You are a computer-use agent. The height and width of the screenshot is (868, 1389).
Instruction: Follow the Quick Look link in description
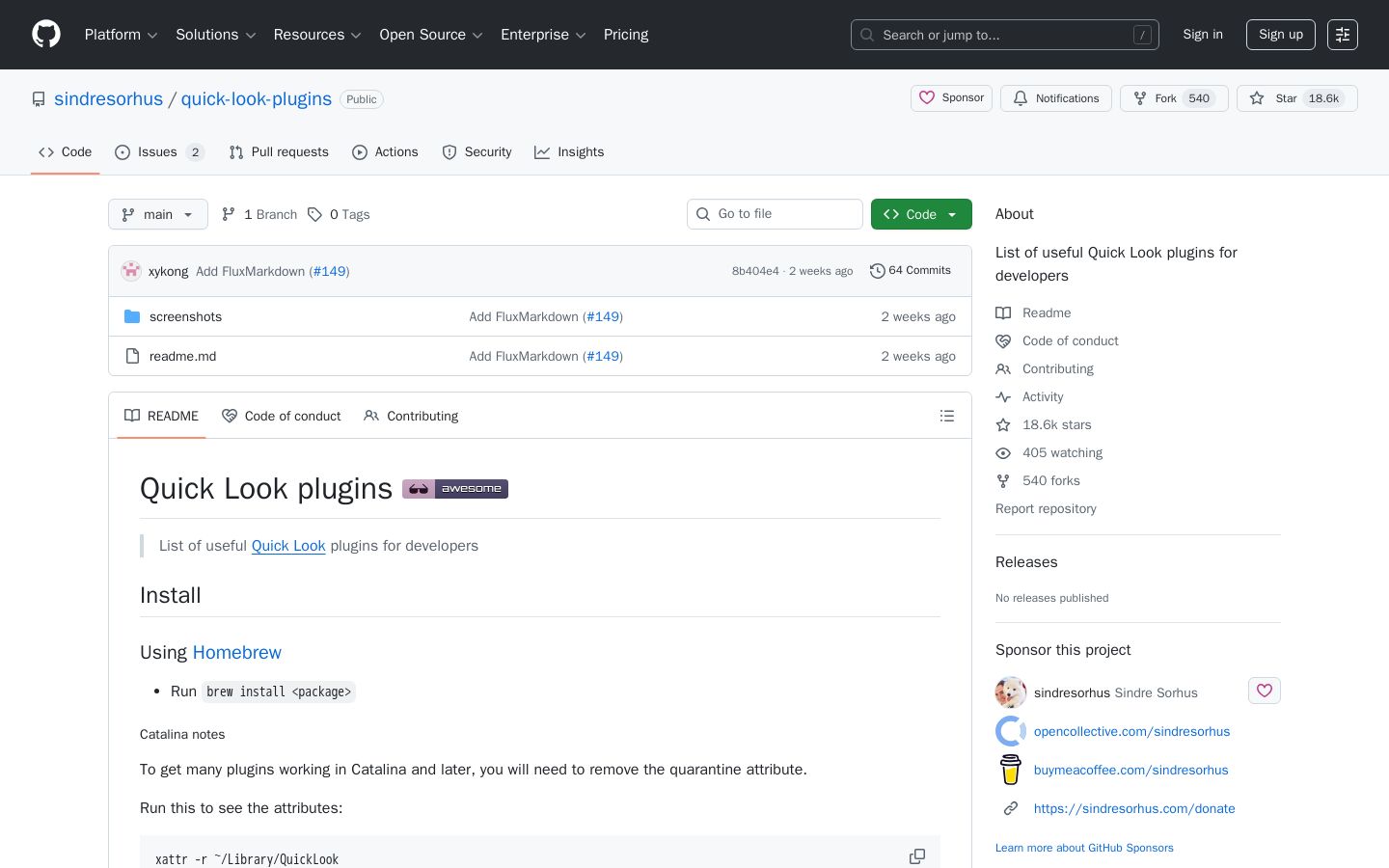[288, 546]
